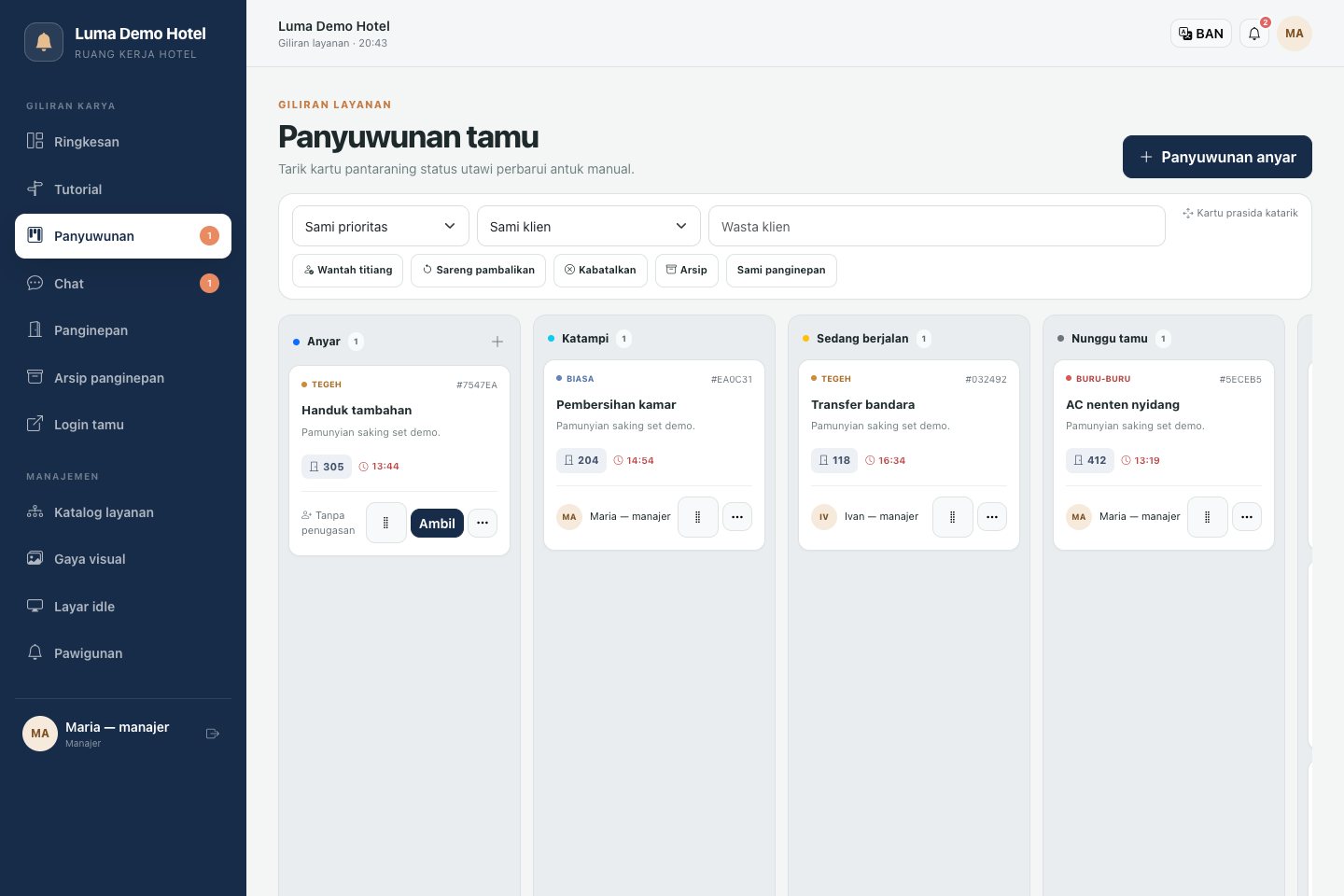1344x896 pixels.
Task: Select Katalog layanan in the sidebar
Action: coord(123,512)
